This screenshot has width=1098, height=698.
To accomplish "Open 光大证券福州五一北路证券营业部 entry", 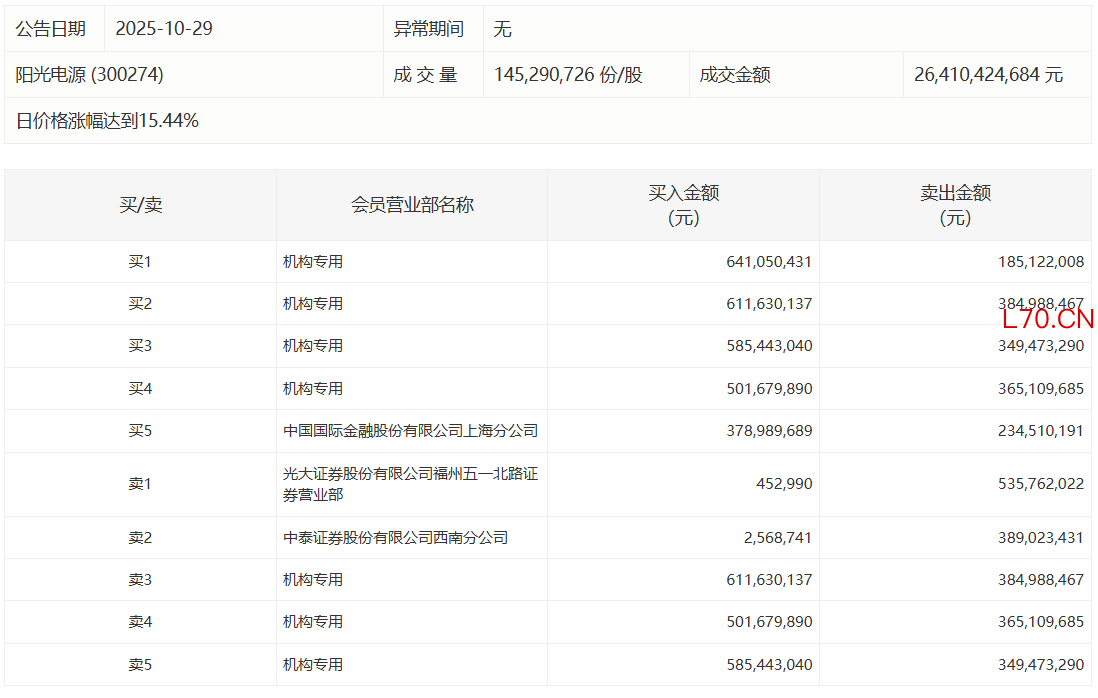I will [x=410, y=484].
